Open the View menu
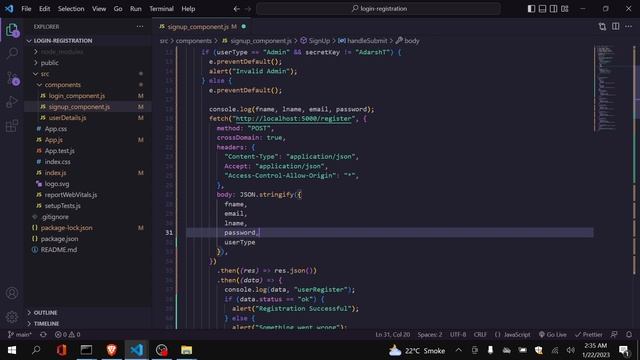640x360 pixels. tap(99, 9)
